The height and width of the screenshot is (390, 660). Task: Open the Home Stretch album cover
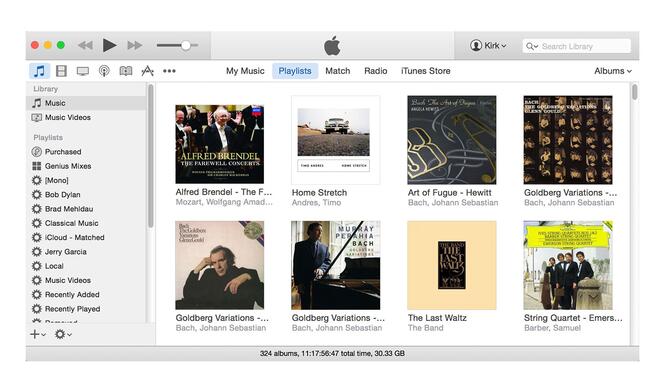335,140
